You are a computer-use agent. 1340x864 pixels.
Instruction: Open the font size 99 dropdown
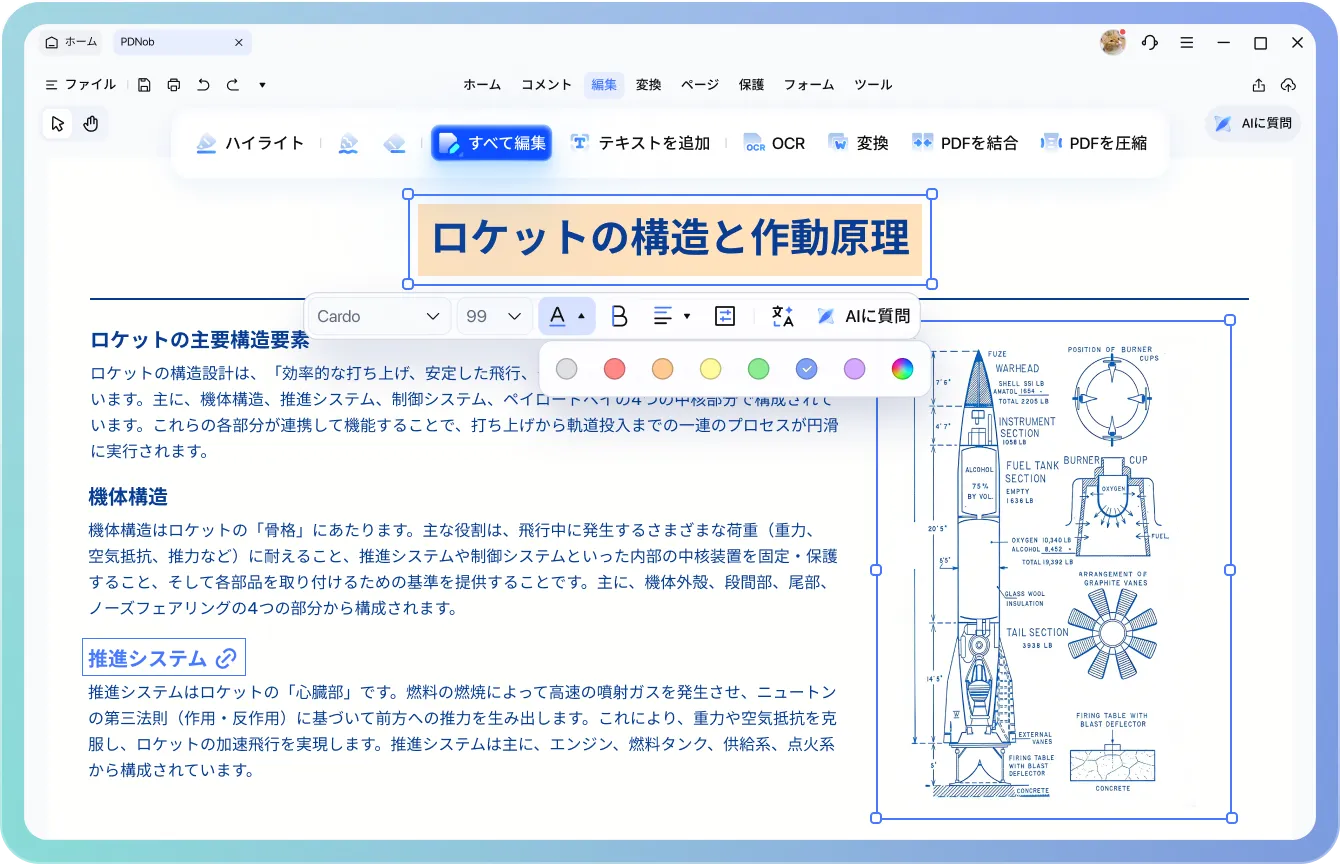point(494,316)
